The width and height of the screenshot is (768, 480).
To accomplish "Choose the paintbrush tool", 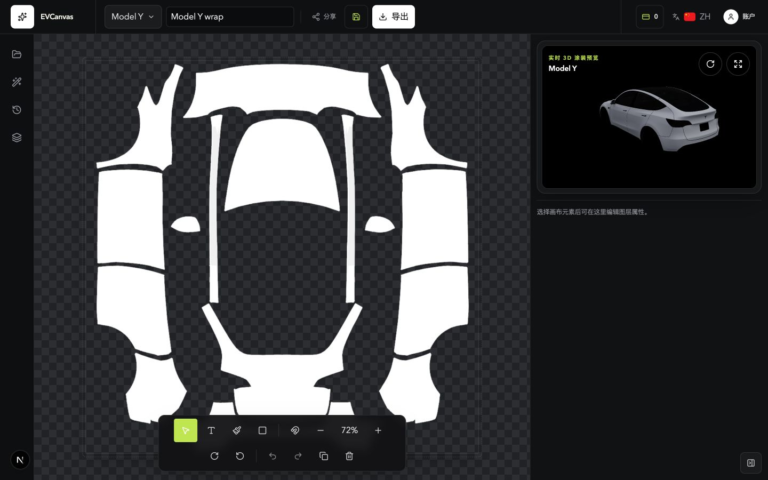I will click(237, 431).
